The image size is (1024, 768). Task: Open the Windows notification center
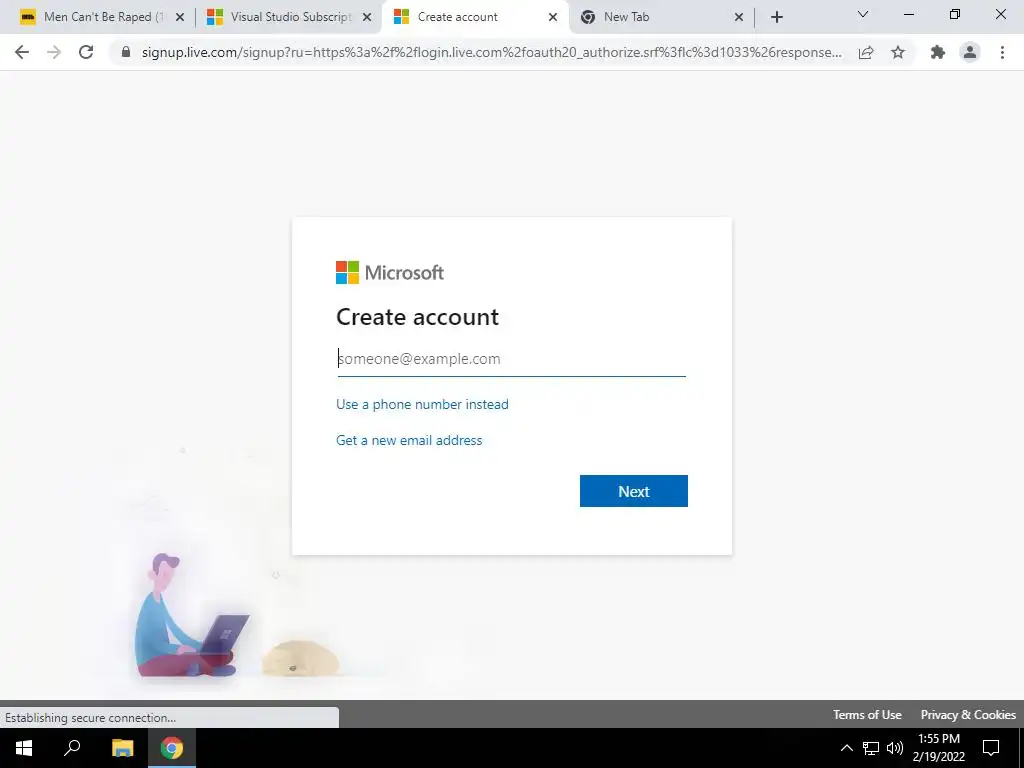[x=991, y=748]
